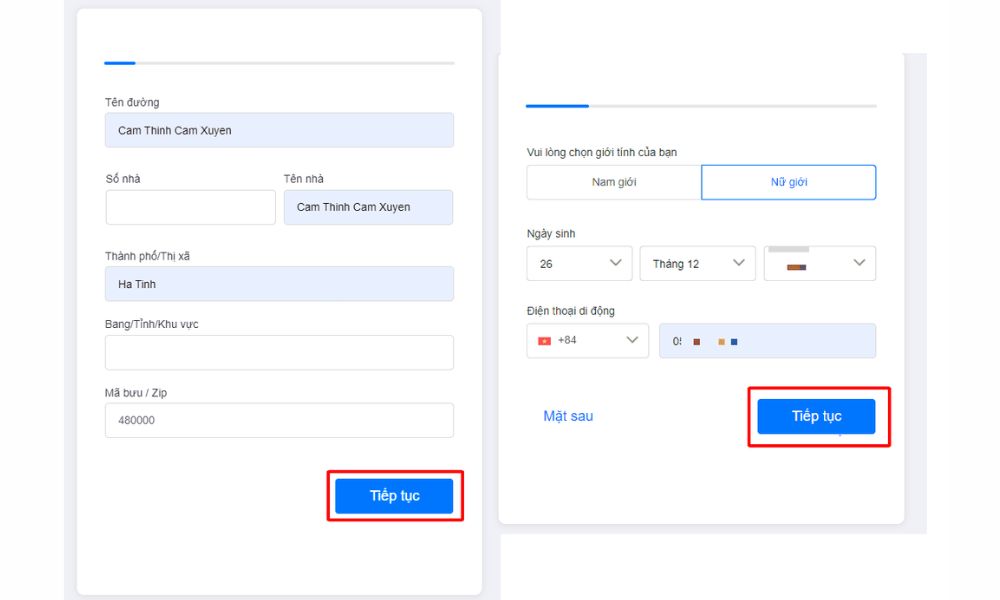Click Tiếp tục on the personal info form
1000x600 pixels.
coord(816,416)
